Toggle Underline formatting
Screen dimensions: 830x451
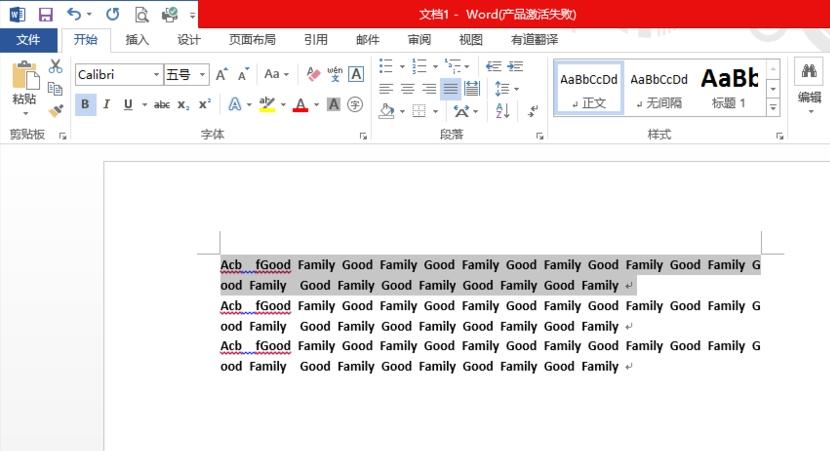128,104
